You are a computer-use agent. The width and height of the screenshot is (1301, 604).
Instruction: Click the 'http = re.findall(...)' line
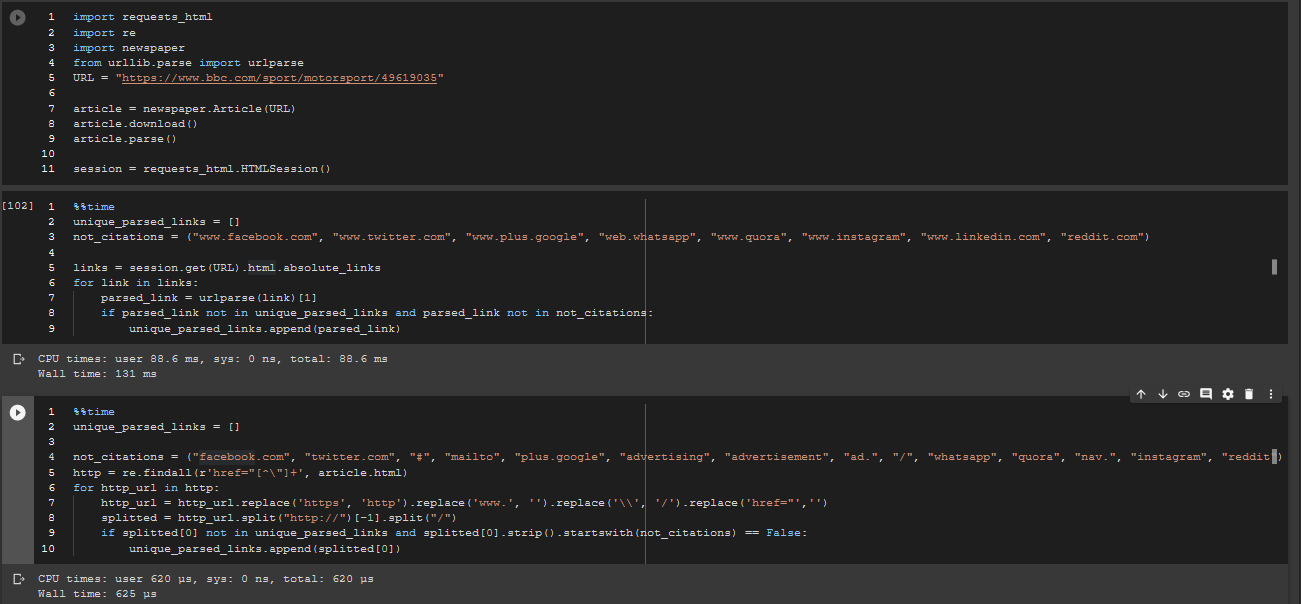(x=241, y=473)
